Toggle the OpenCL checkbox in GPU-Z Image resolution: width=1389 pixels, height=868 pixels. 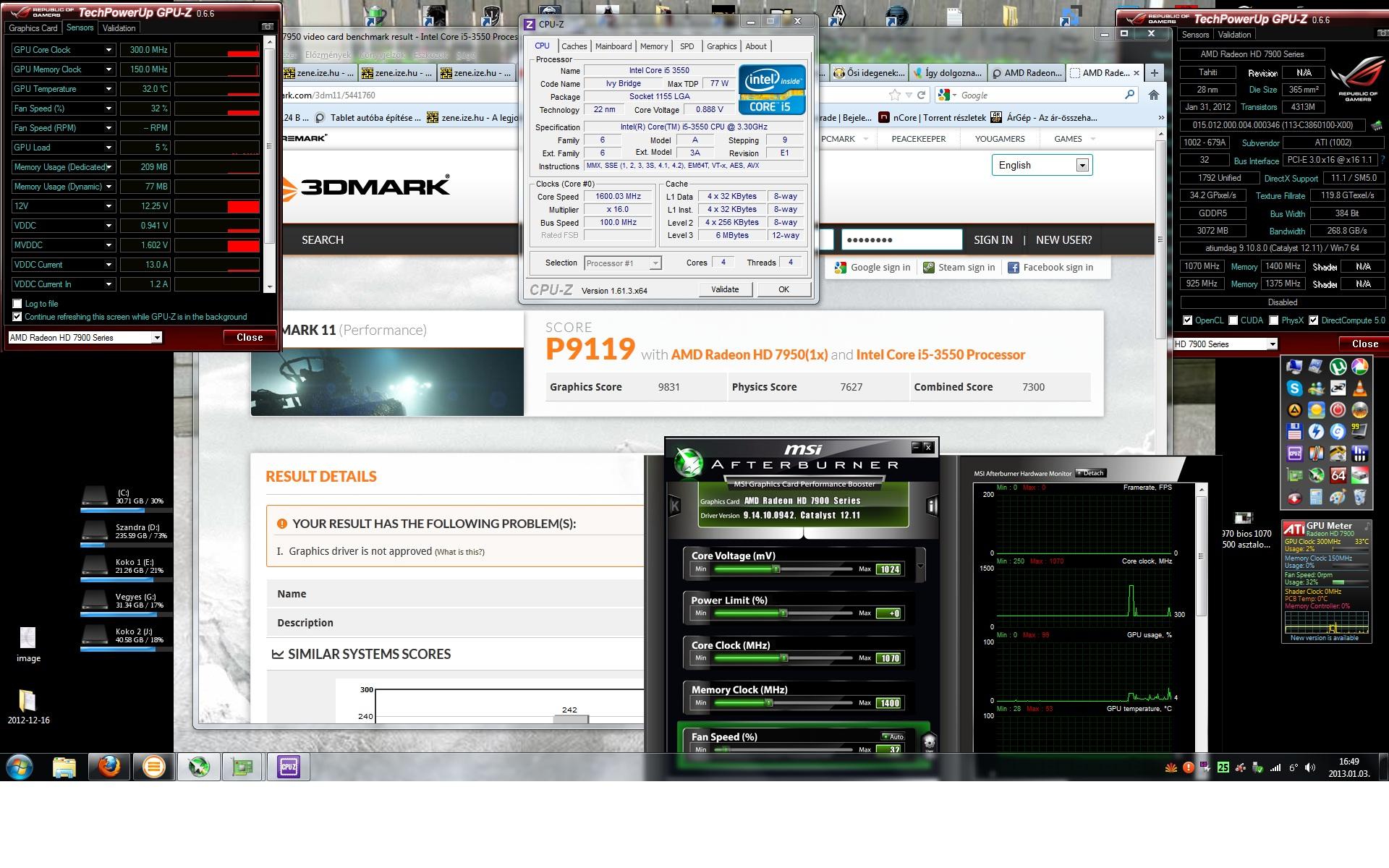pos(1187,320)
